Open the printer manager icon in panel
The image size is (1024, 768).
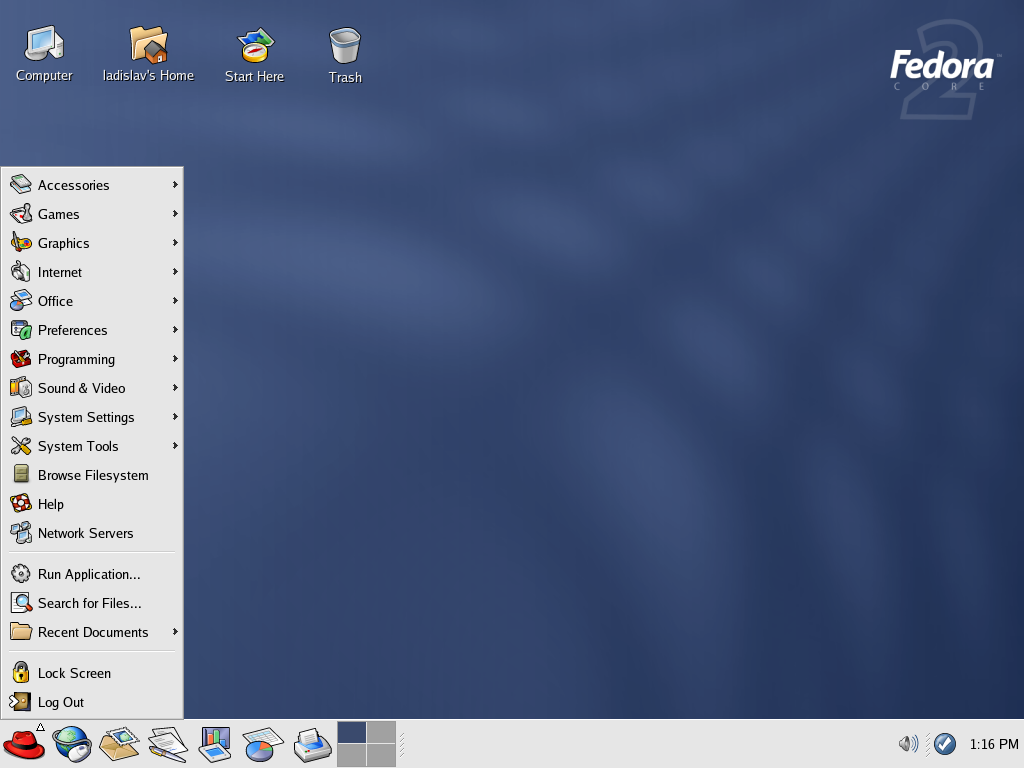[x=312, y=744]
